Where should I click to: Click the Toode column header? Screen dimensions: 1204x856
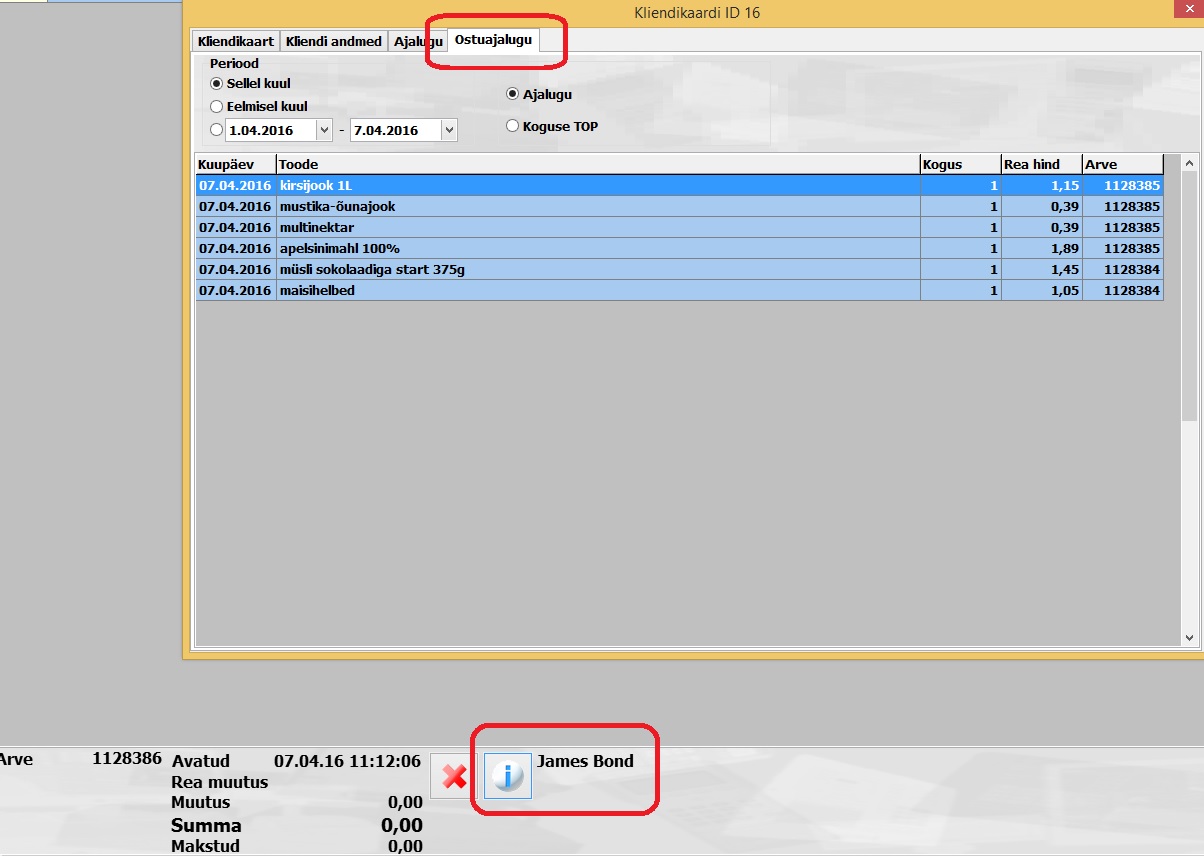597,164
